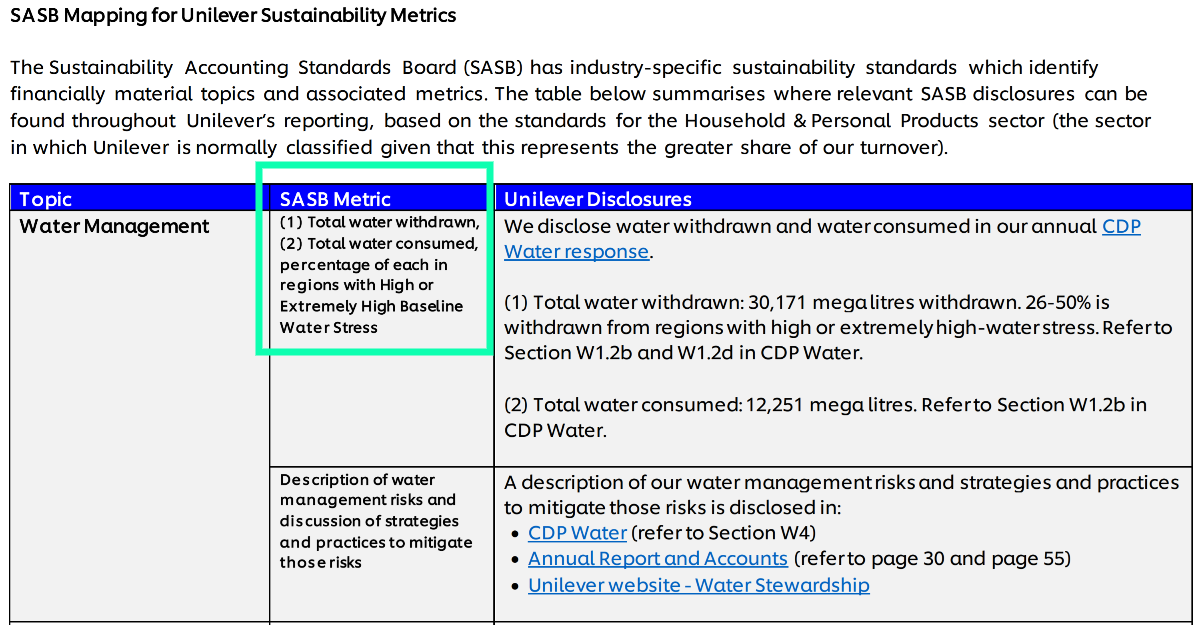Click 'We disclose water withdrawn and water consumed' sentence

pos(822,239)
